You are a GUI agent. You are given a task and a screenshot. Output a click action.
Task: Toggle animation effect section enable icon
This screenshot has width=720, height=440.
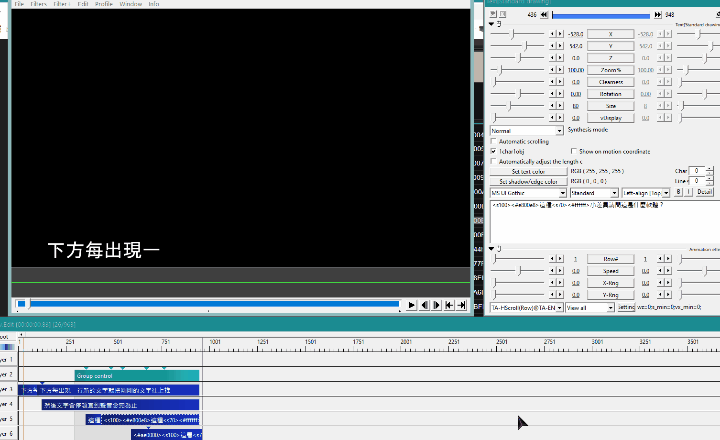point(499,249)
